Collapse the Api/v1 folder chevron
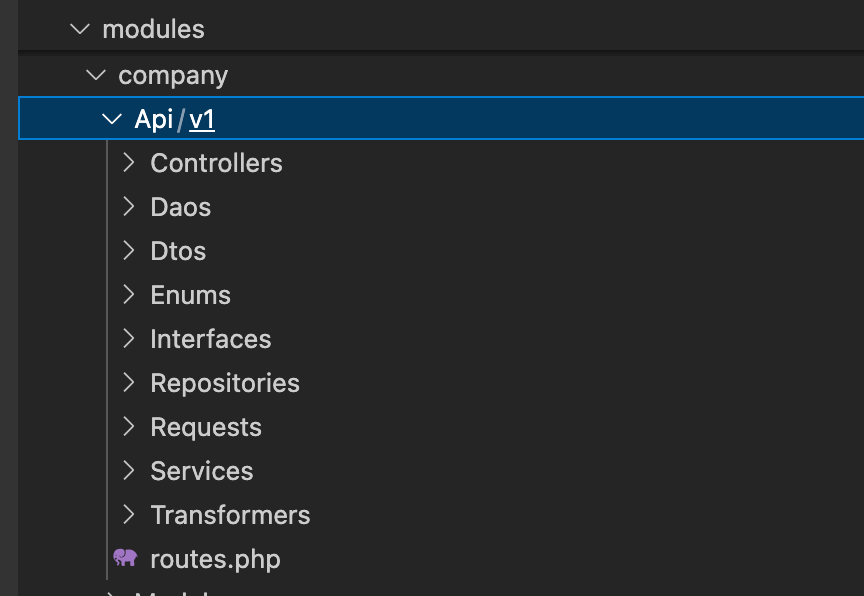The height and width of the screenshot is (596, 864). coord(112,118)
